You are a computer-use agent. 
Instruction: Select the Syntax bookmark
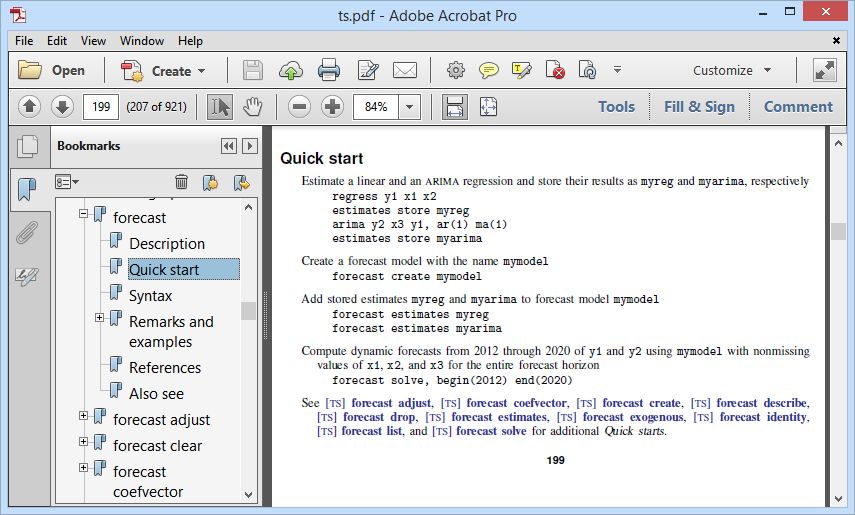point(150,296)
